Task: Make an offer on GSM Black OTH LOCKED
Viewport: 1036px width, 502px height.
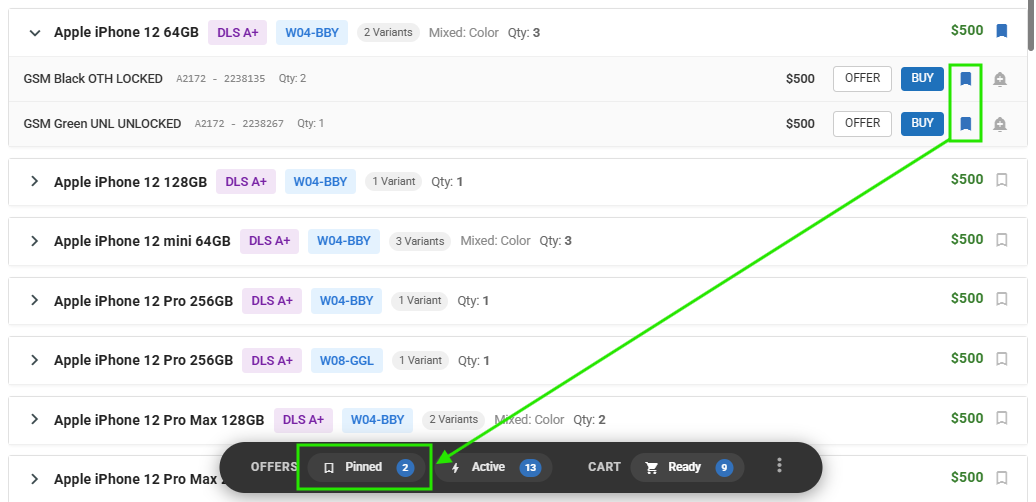Action: (862, 79)
